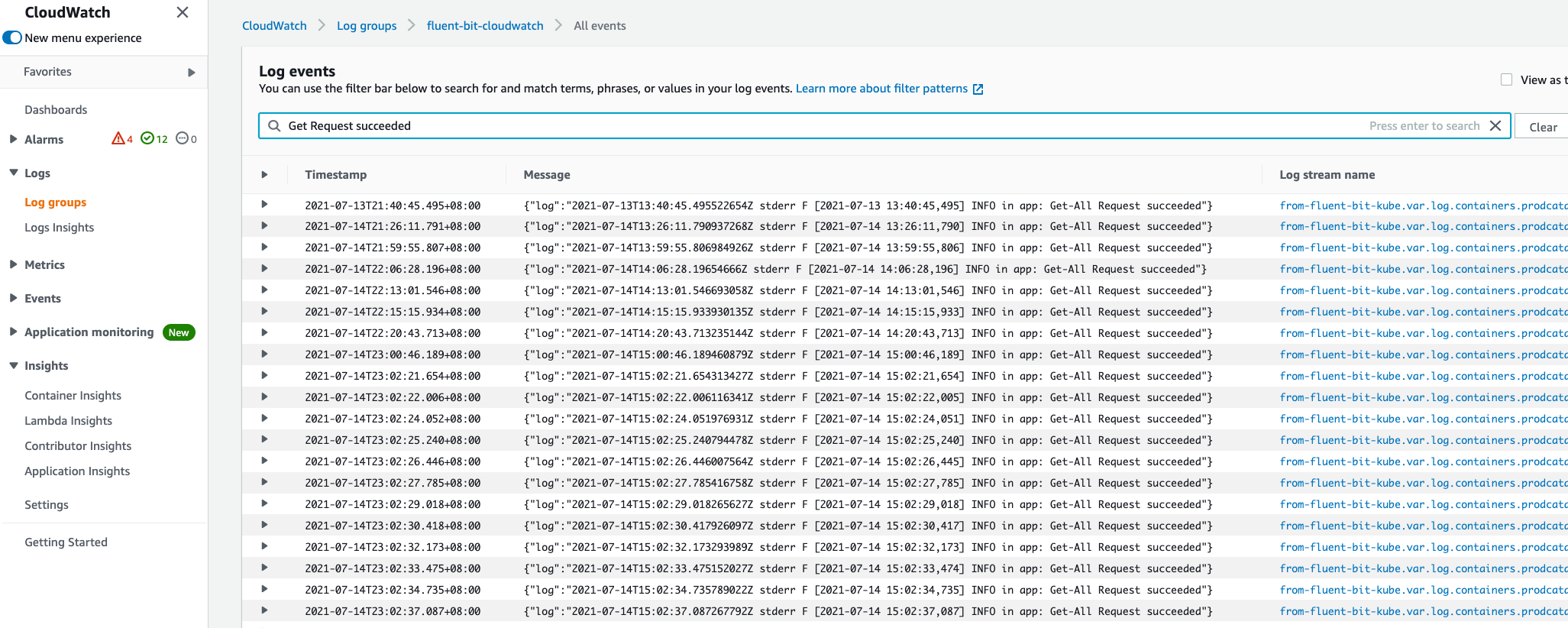
Task: Select message text of 15:02:33,474 log entry
Action: pyautogui.click(x=868, y=569)
